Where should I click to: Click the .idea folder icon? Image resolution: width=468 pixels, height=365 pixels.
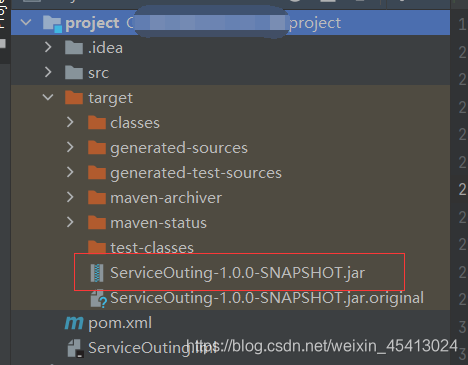[x=74, y=47]
